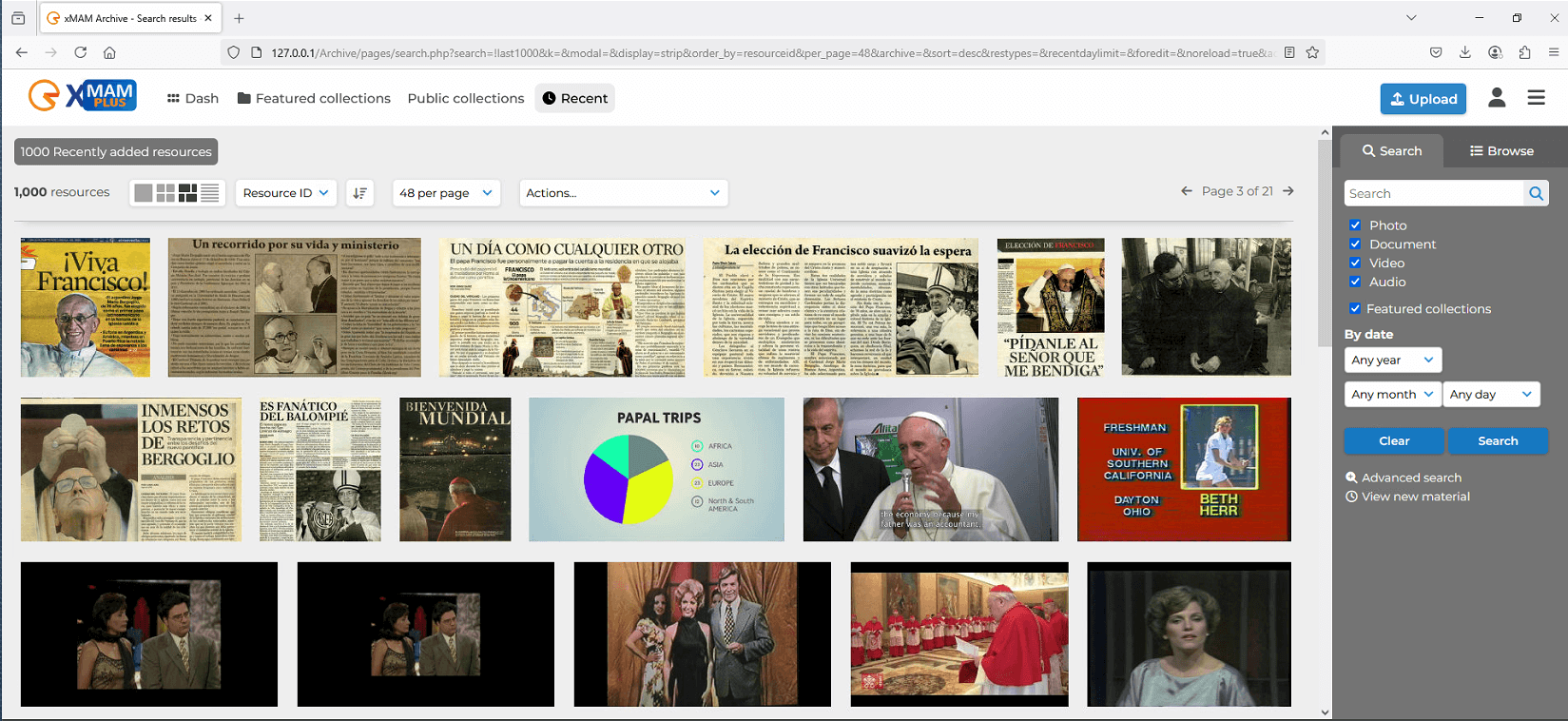The width and height of the screenshot is (1568, 721).
Task: Open the hamburger menu icon
Action: click(x=1536, y=98)
